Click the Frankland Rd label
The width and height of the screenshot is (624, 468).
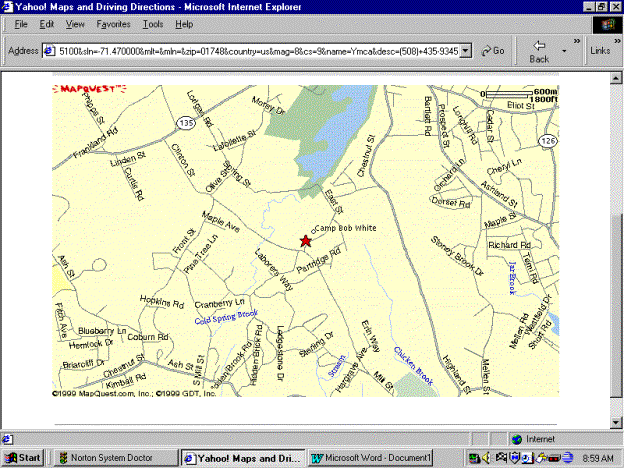click(96, 143)
